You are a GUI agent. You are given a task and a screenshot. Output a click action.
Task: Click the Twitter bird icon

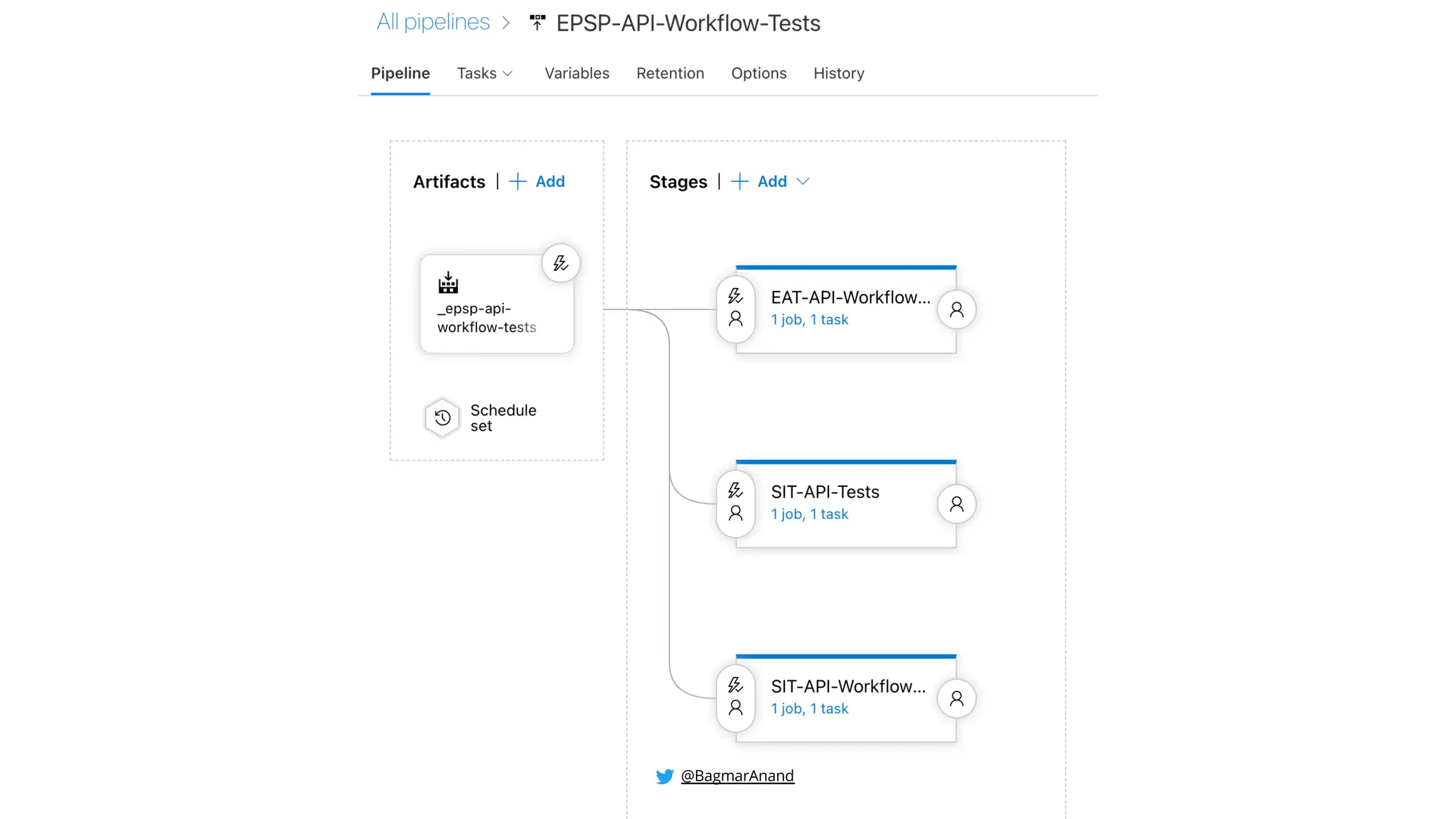click(665, 776)
